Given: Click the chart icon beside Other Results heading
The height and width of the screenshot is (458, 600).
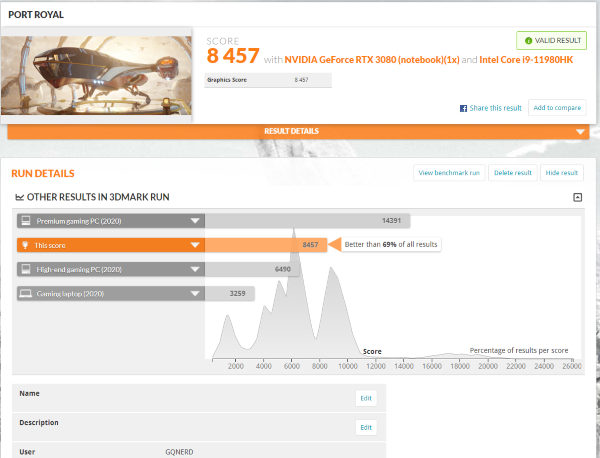Looking at the screenshot, I should point(20,197).
